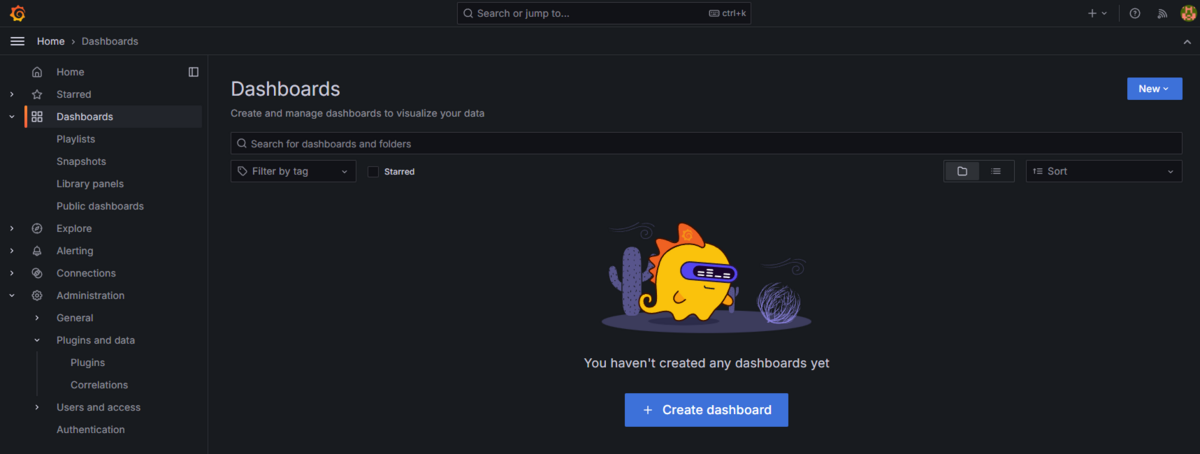Open the help question mark icon
Image resolution: width=1200 pixels, height=454 pixels.
pos(1135,13)
